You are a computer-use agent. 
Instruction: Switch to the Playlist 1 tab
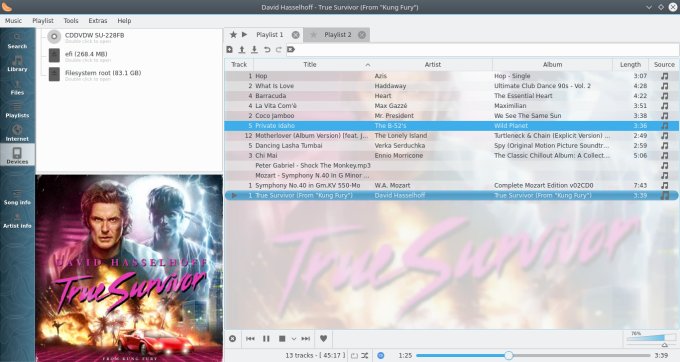(269, 35)
